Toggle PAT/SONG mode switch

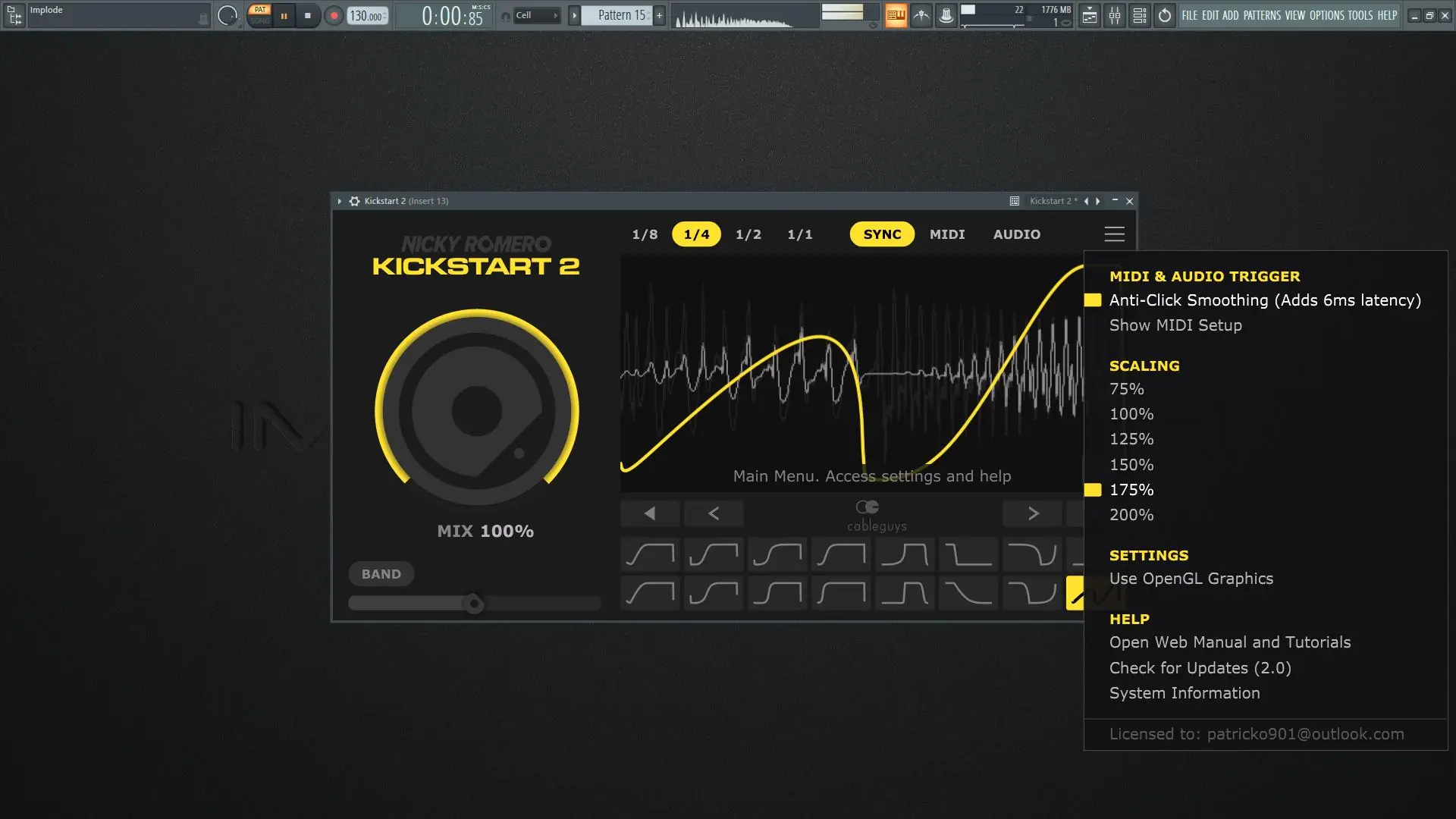(x=260, y=15)
